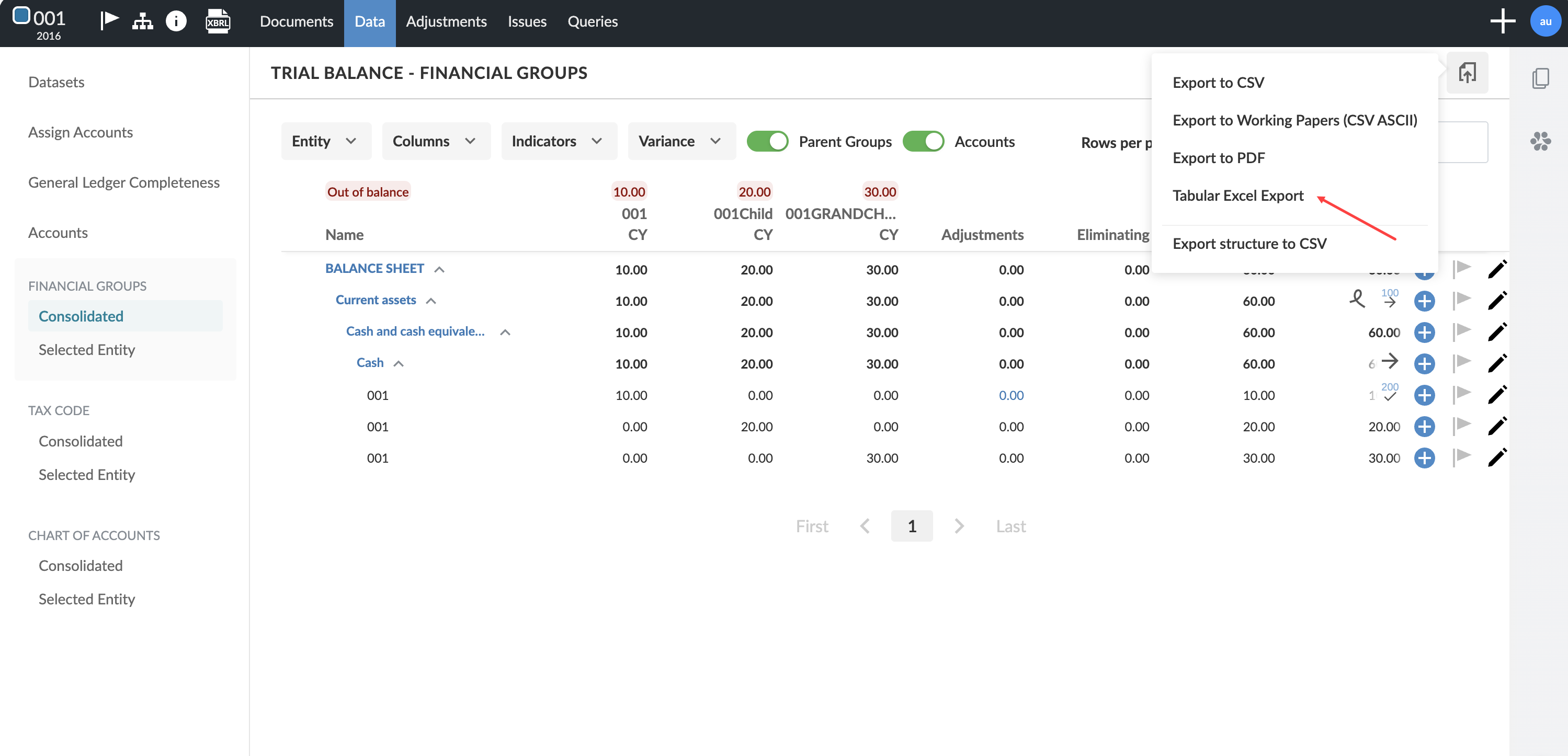Screen dimensions: 1568x756
Task: Open the XBRL file icon
Action: (217, 21)
